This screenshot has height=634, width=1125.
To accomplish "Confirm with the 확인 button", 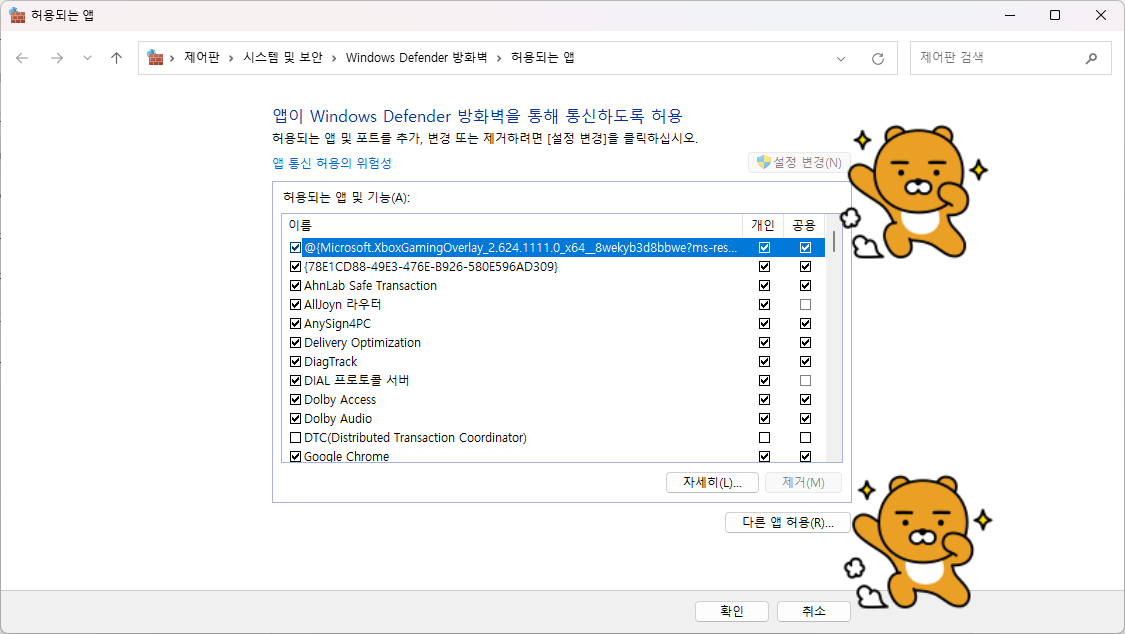I will pyautogui.click(x=732, y=611).
